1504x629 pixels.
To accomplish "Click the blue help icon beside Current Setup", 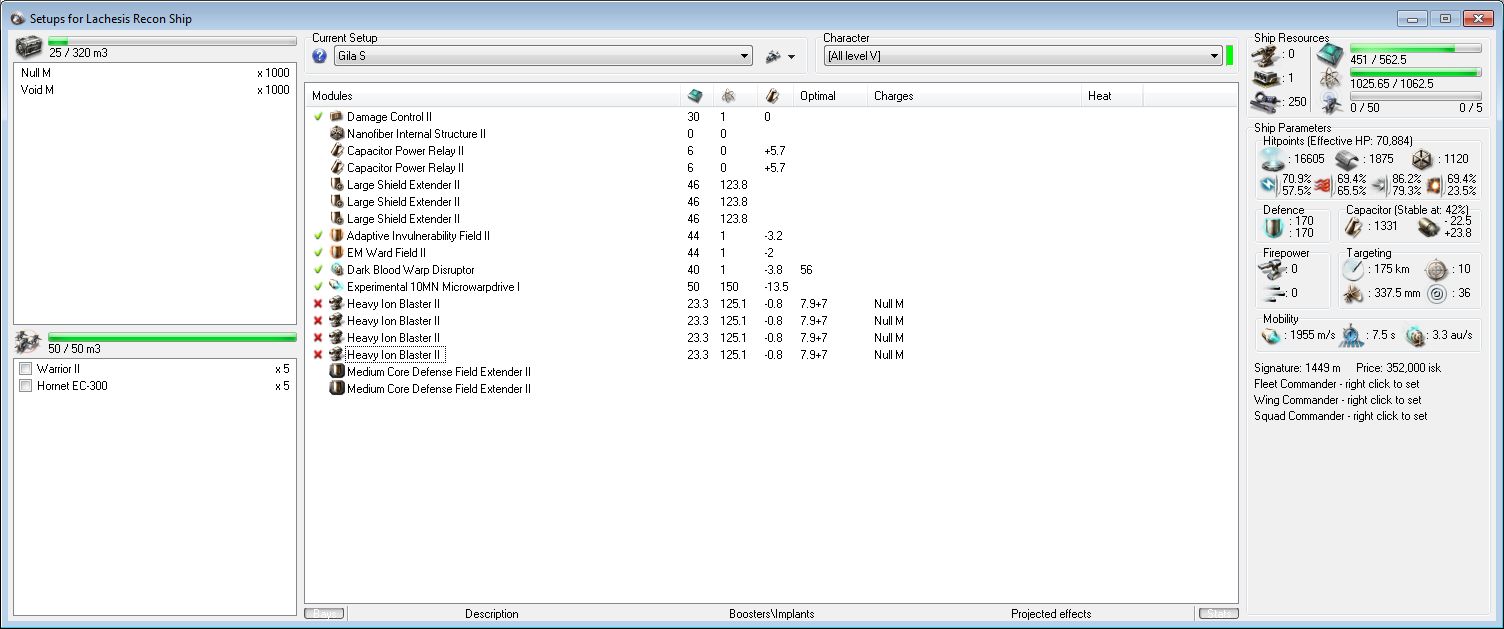I will tap(320, 56).
